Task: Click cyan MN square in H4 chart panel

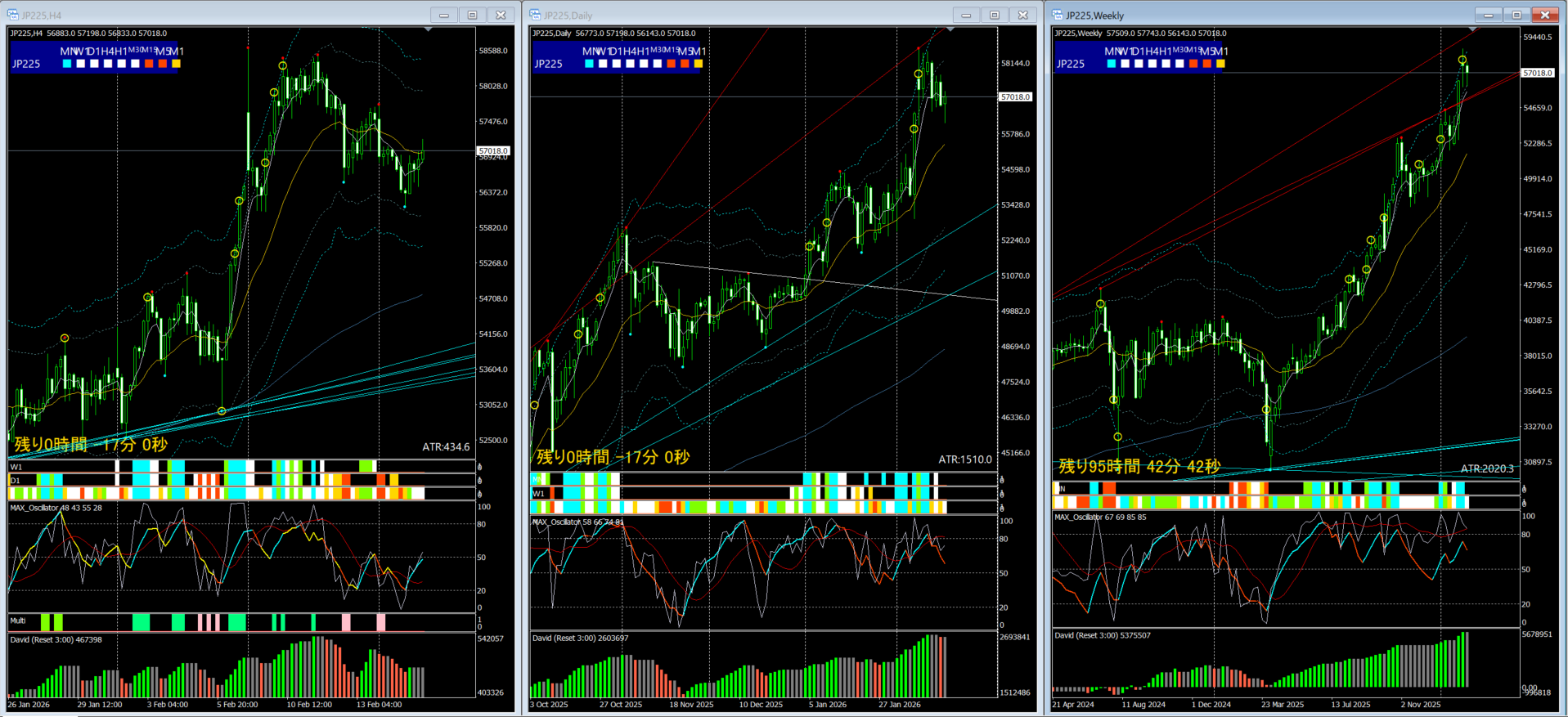Action: 67,64
